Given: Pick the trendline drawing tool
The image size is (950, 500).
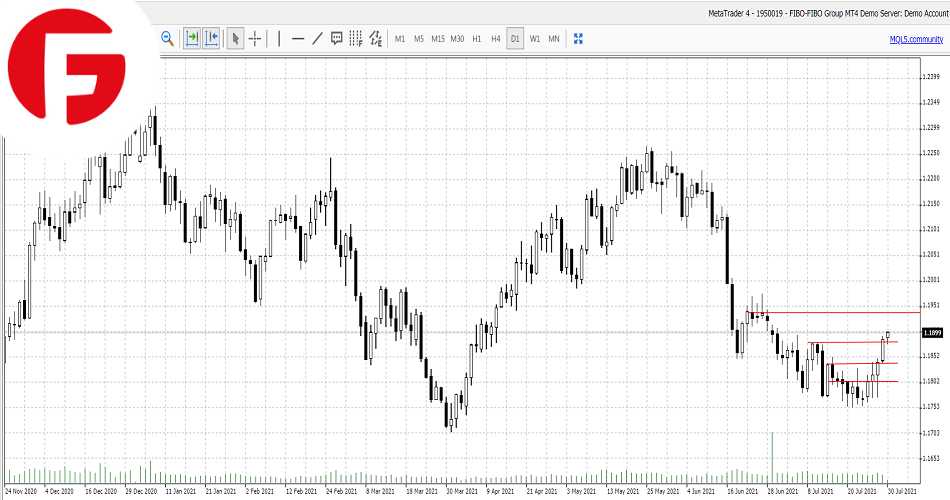Looking at the screenshot, I should click(x=317, y=39).
